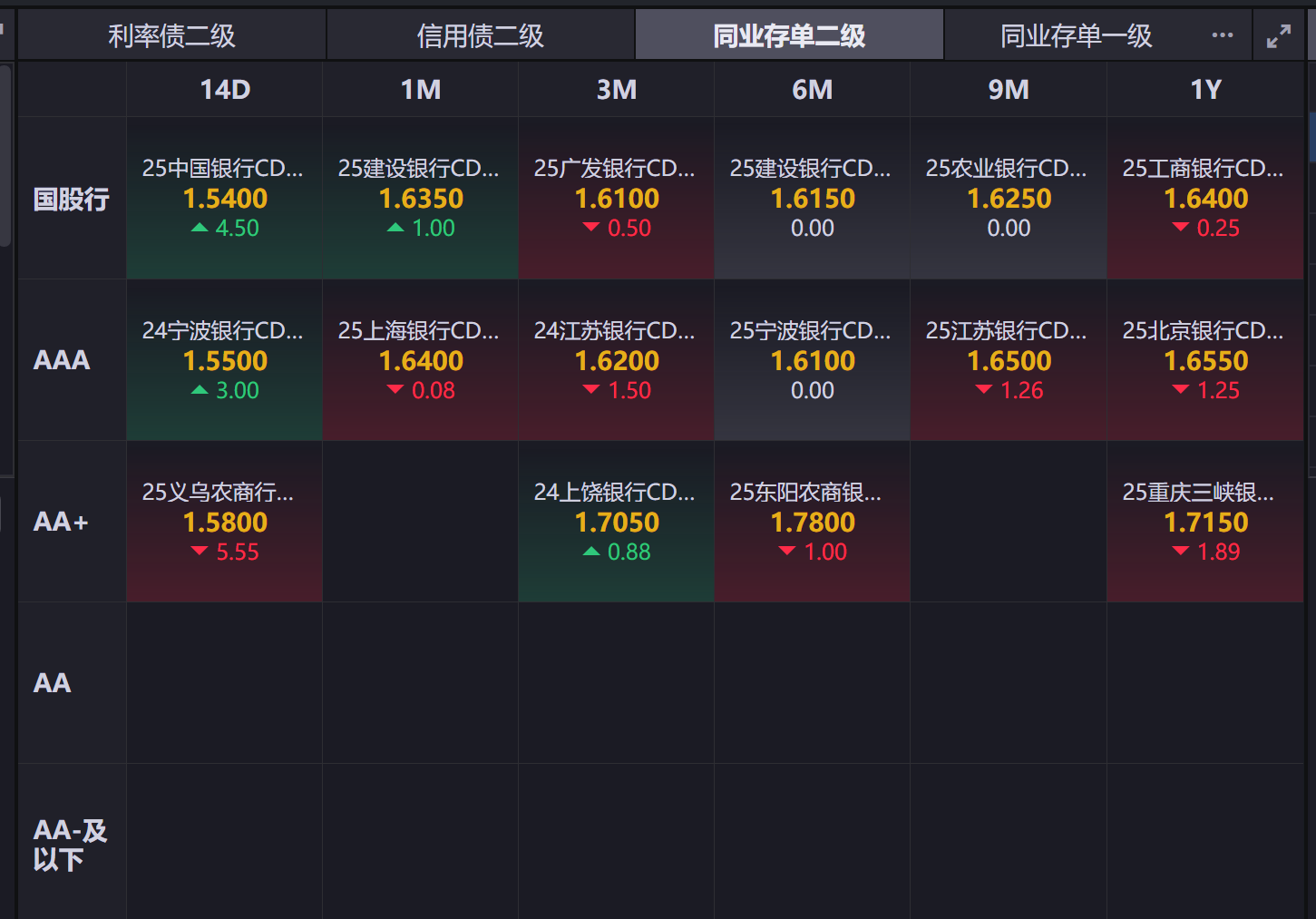The width and height of the screenshot is (1316, 919).
Task: Open 25东阳农商银 cell at 1.7800
Action: (813, 522)
